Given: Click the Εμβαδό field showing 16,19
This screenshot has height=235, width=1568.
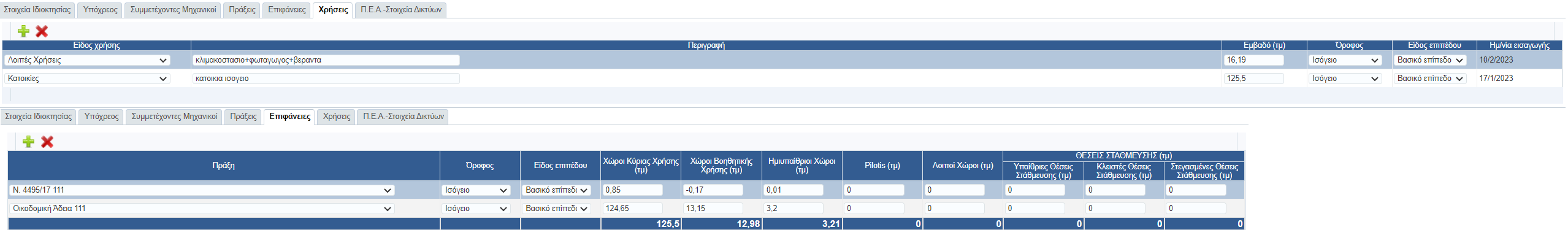Looking at the screenshot, I should point(1254,60).
